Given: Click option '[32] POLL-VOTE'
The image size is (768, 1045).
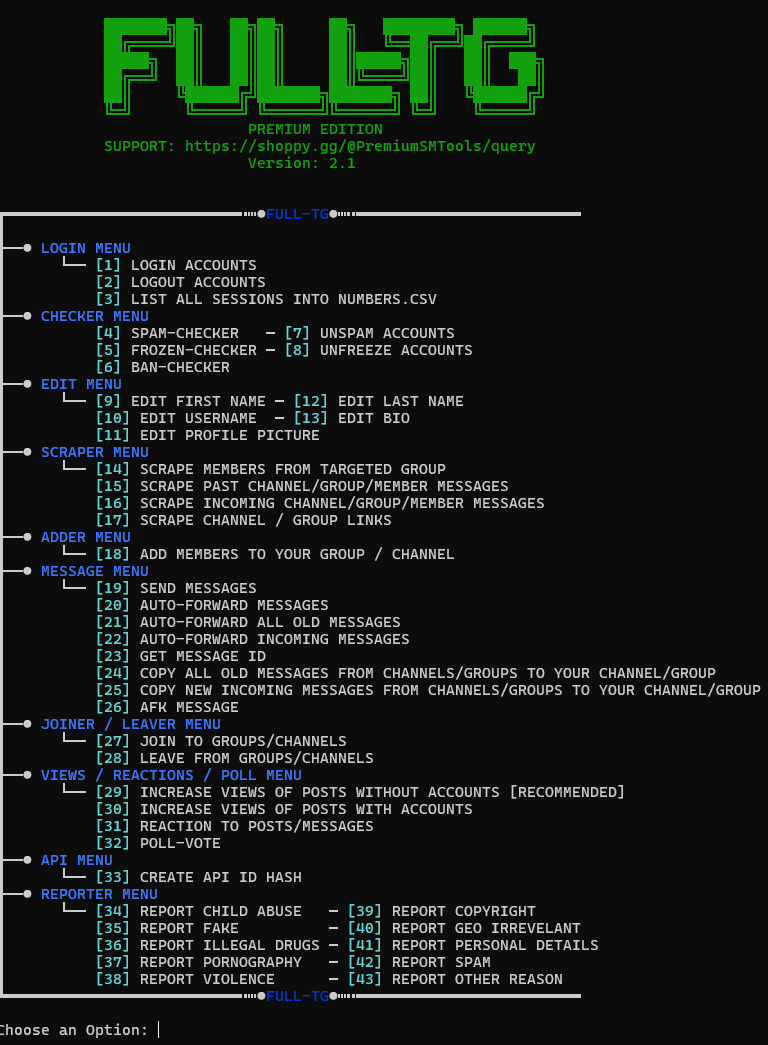Looking at the screenshot, I should point(158,843).
